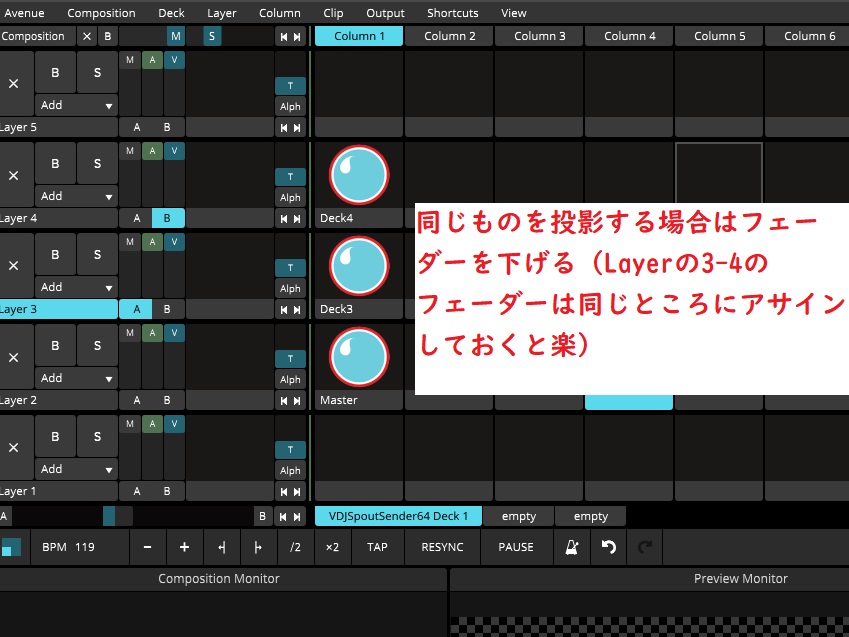This screenshot has height=637, width=849.
Task: Open the Add blend mode dropdown on Layer 1
Action: (76, 468)
